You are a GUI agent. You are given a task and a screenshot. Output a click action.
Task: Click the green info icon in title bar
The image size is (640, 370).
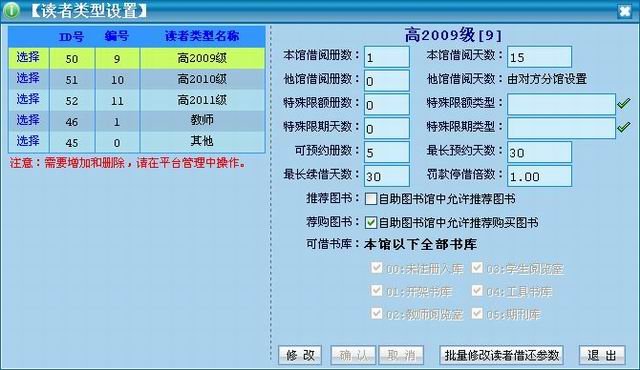[11, 10]
